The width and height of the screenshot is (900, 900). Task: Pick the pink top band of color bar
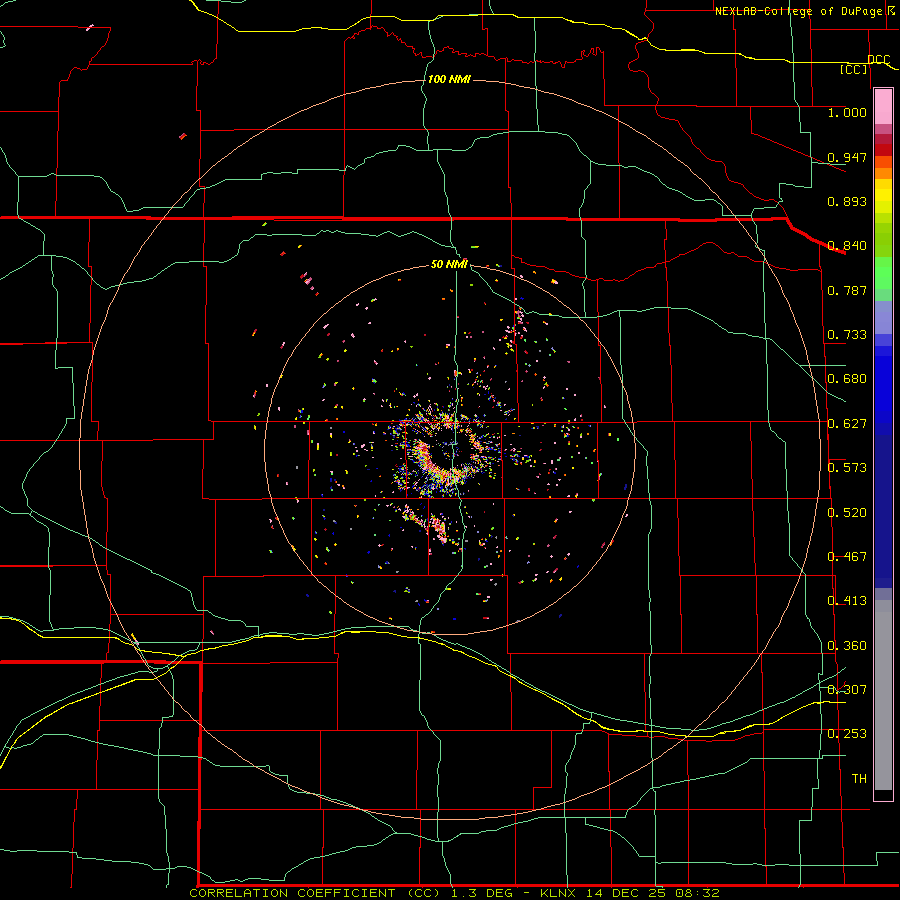pos(883,107)
